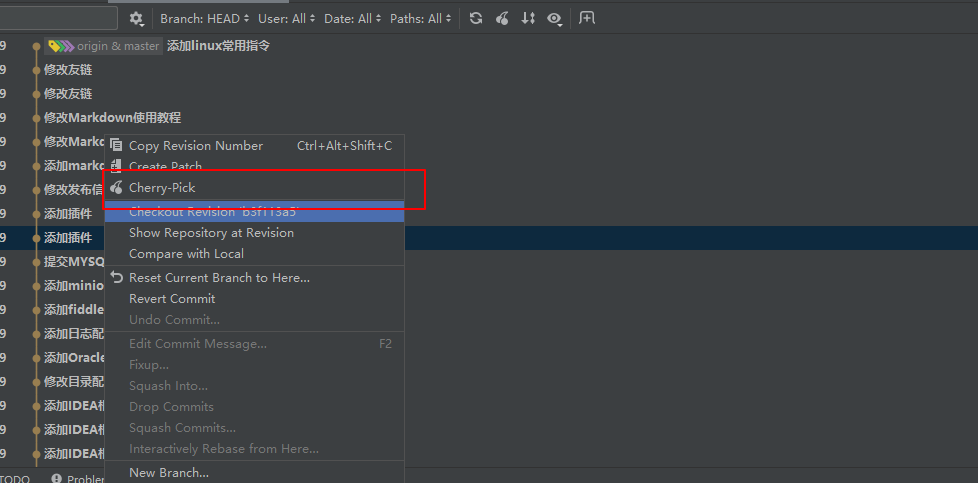Image resolution: width=978 pixels, height=483 pixels.
Task: Click the Squash Commits... entry
Action: point(254,428)
